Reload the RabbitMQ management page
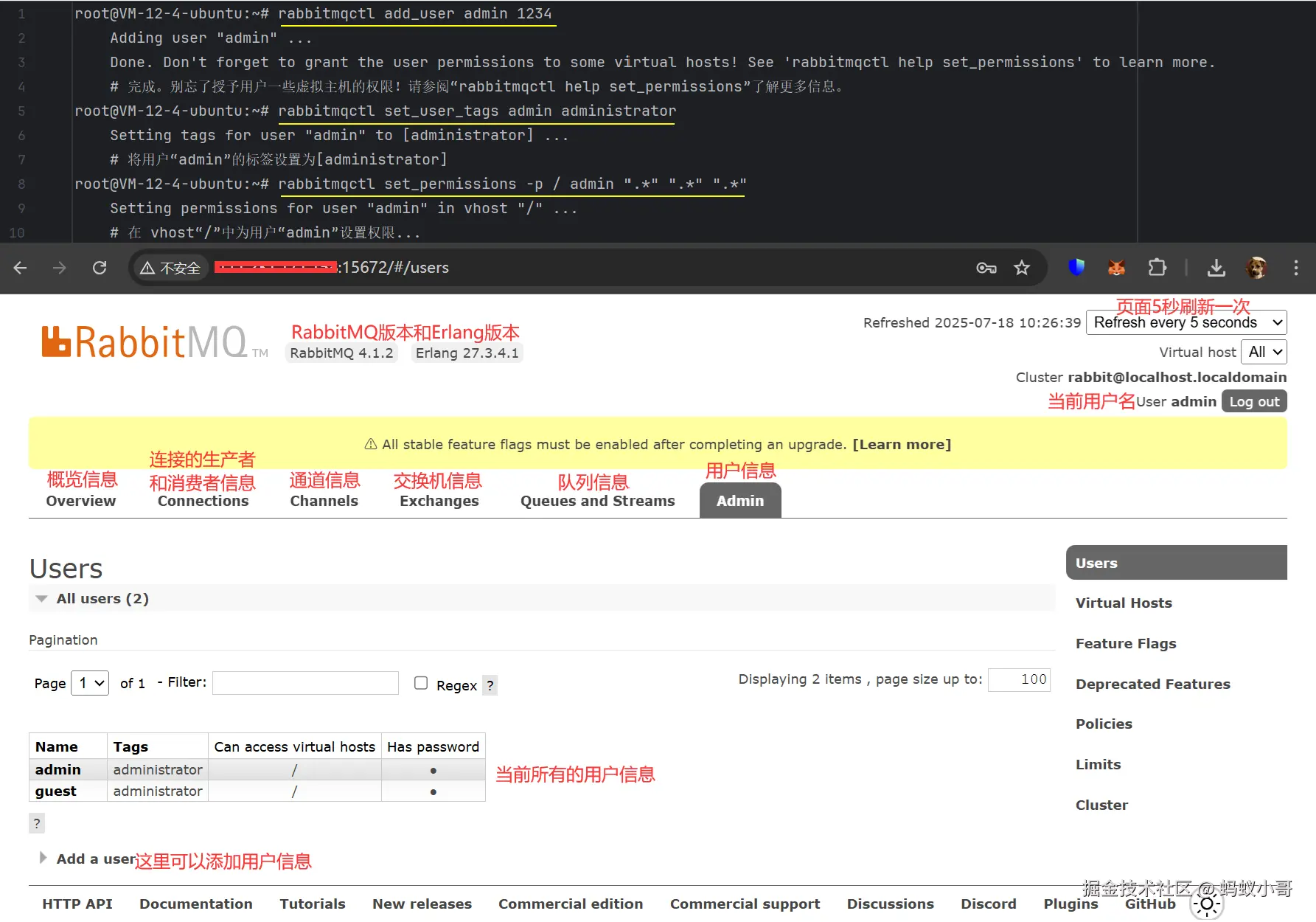 click(100, 268)
